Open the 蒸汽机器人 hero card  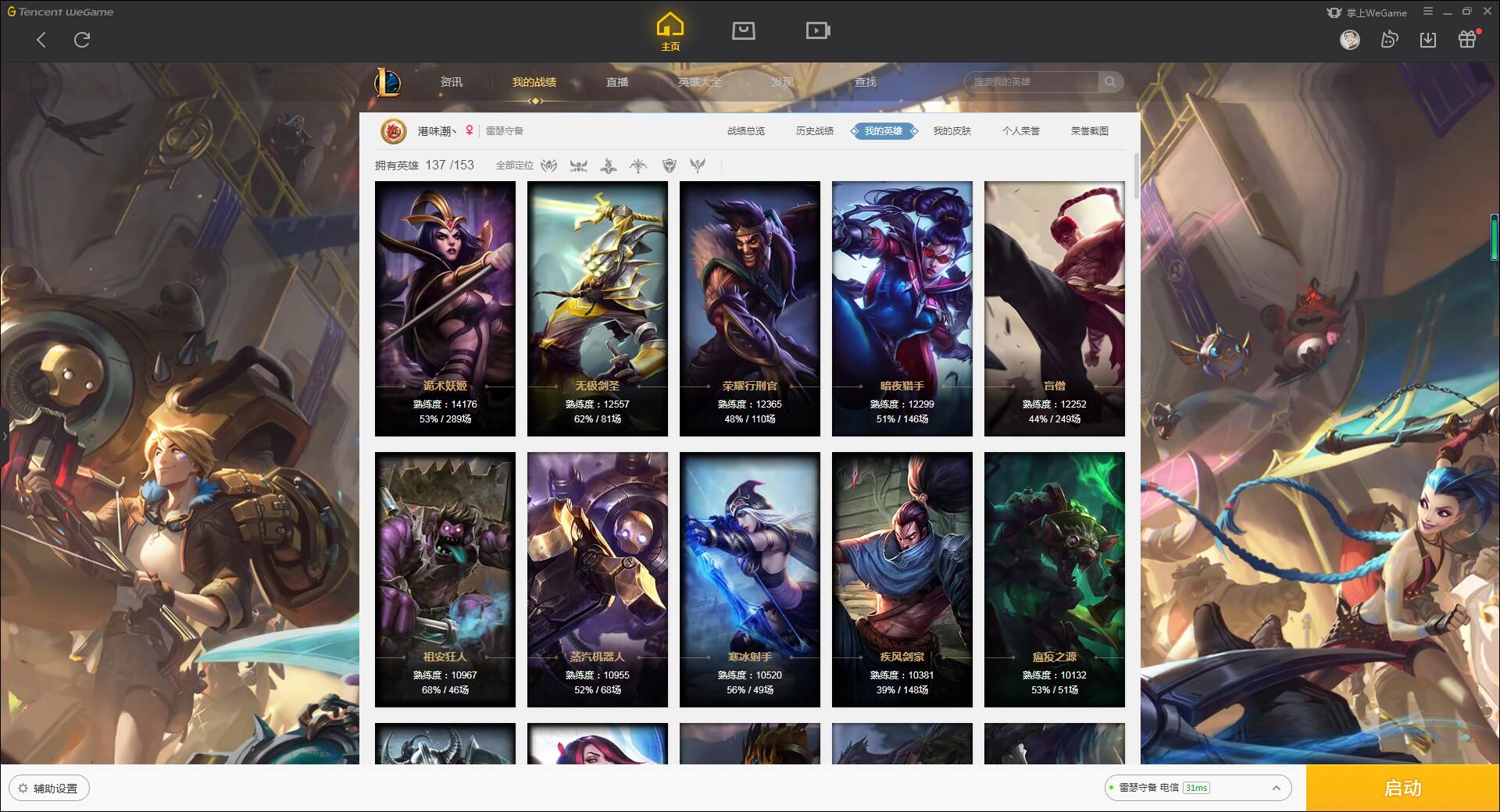coord(598,579)
